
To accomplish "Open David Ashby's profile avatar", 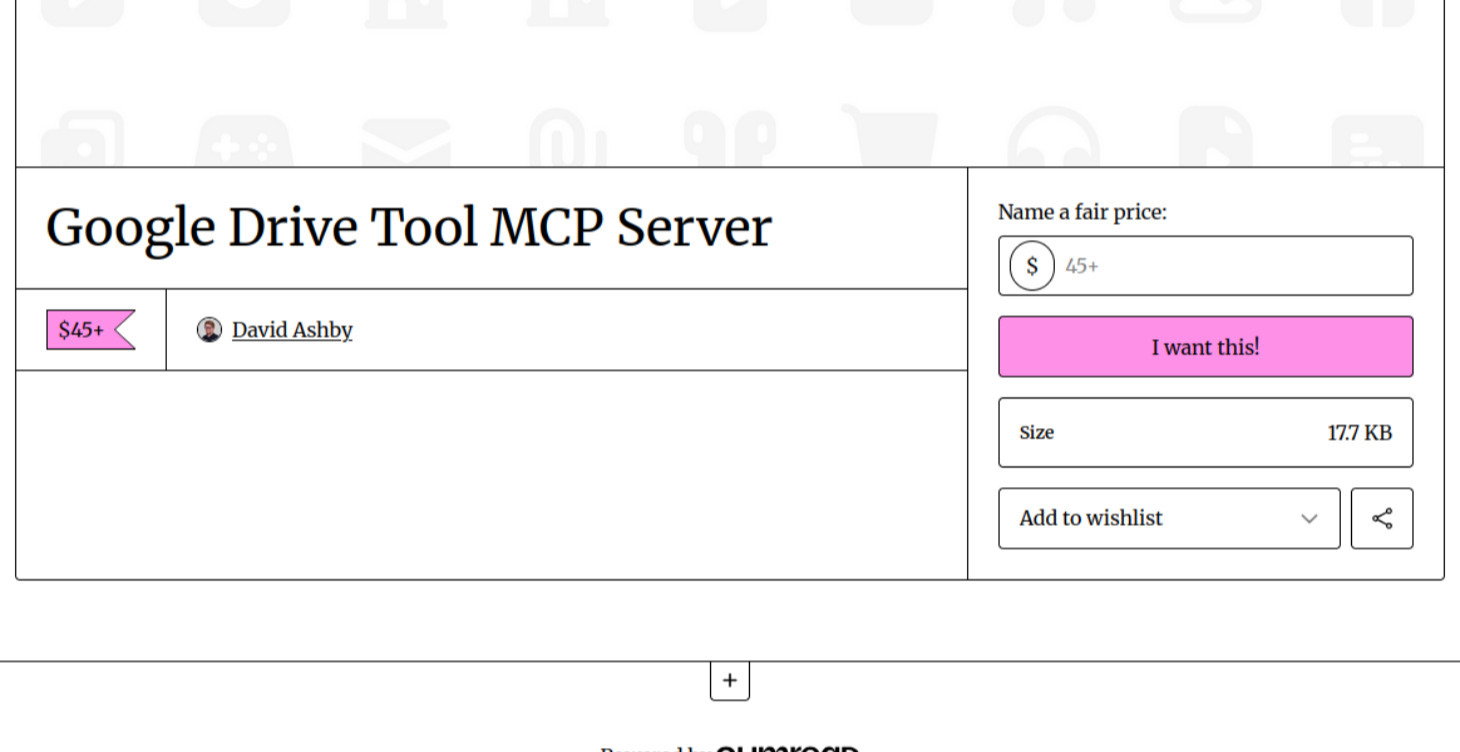I will tap(209, 330).
